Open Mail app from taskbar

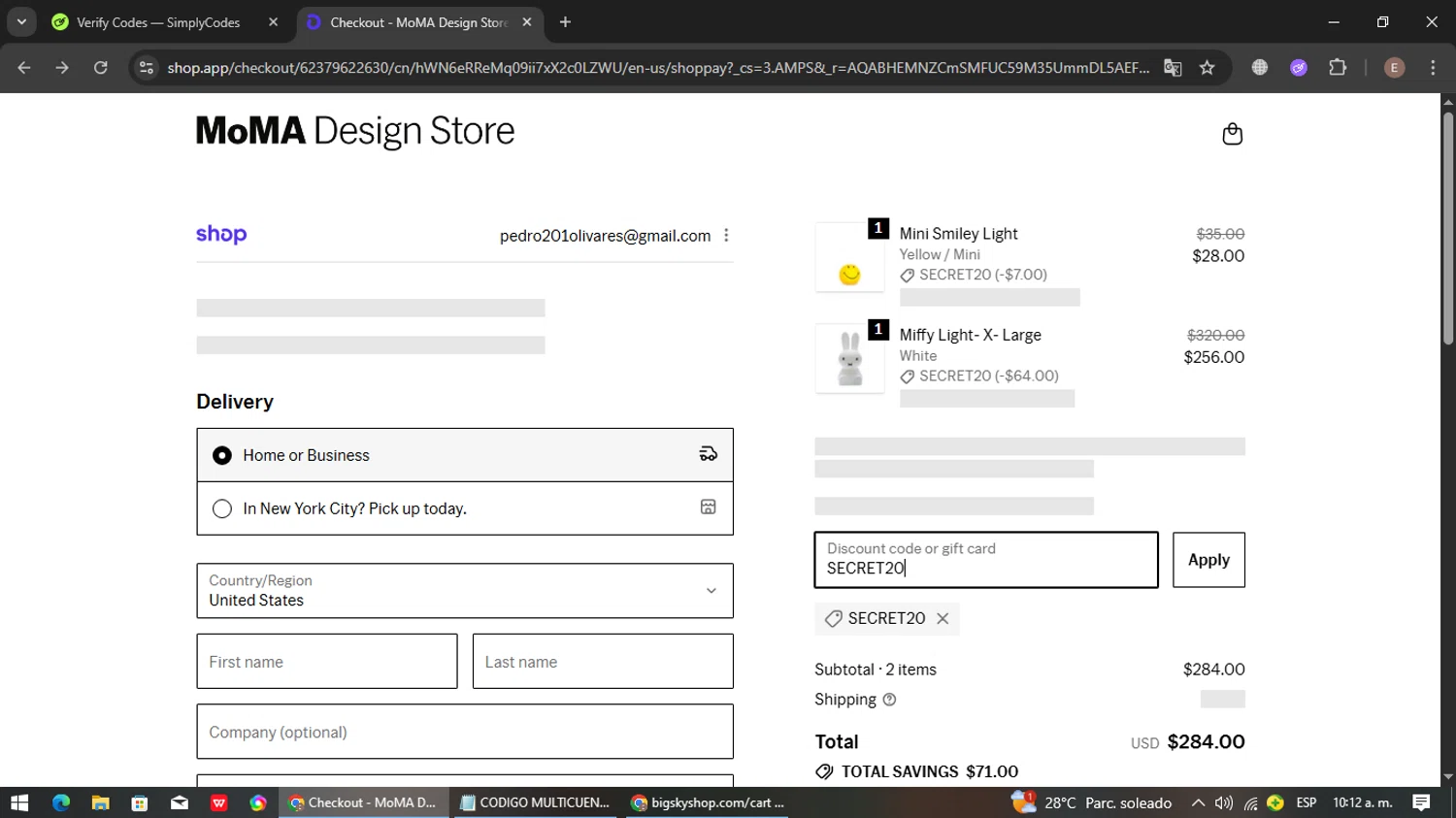(180, 802)
